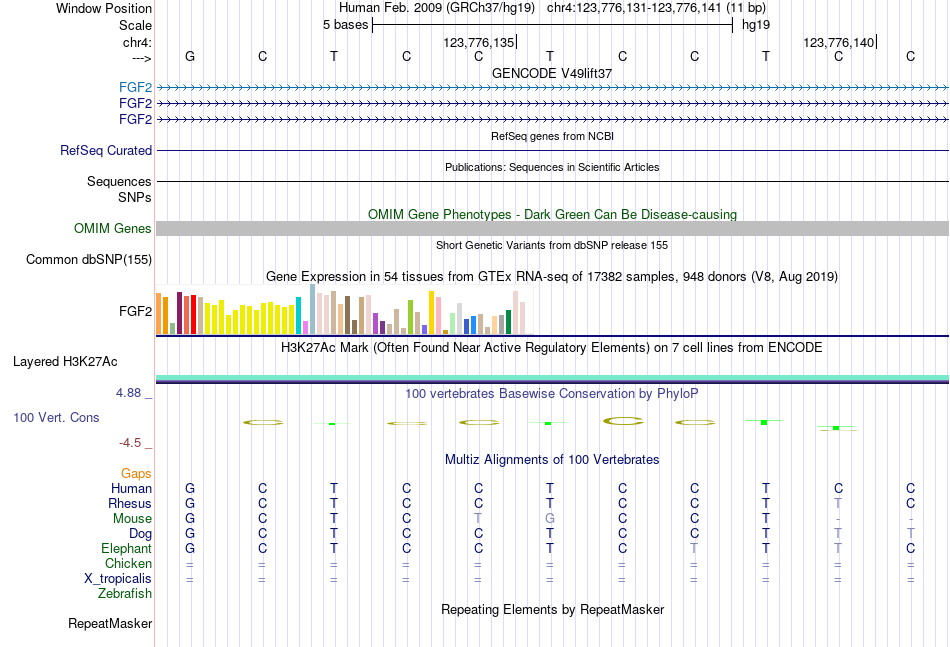950x647 pixels.
Task: Click the Common dbSNP(155) label
Action: [89, 259]
